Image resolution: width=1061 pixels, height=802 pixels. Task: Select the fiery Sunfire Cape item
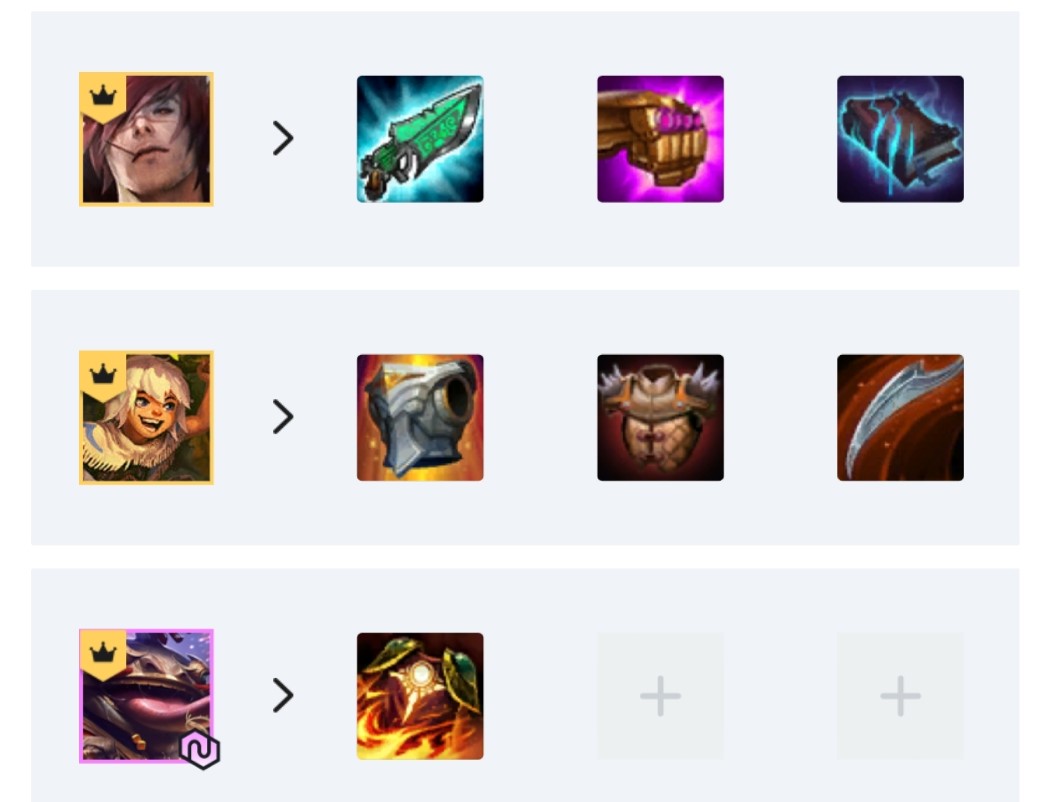(x=420, y=696)
